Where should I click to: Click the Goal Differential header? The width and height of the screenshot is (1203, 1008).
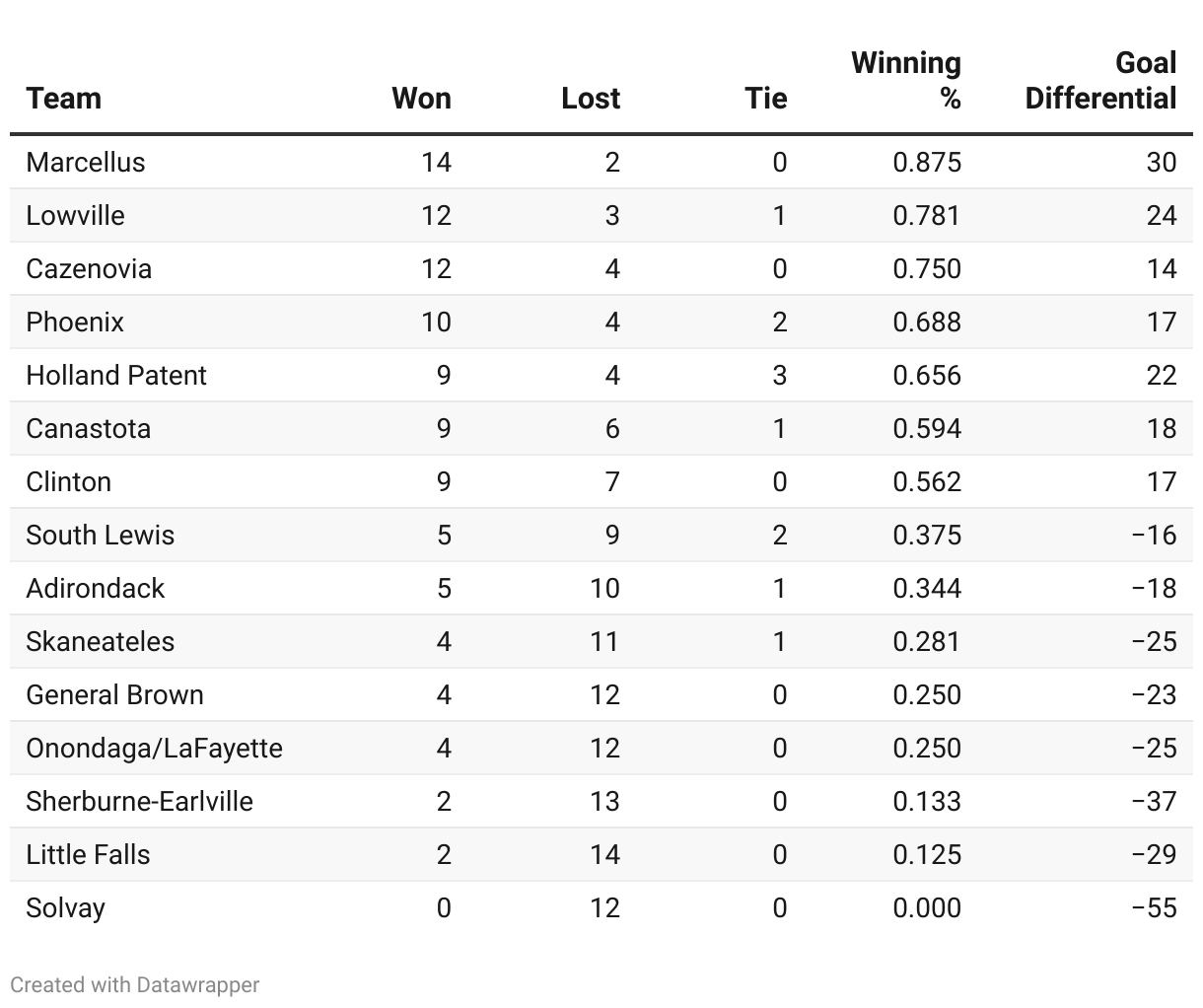point(1101,81)
